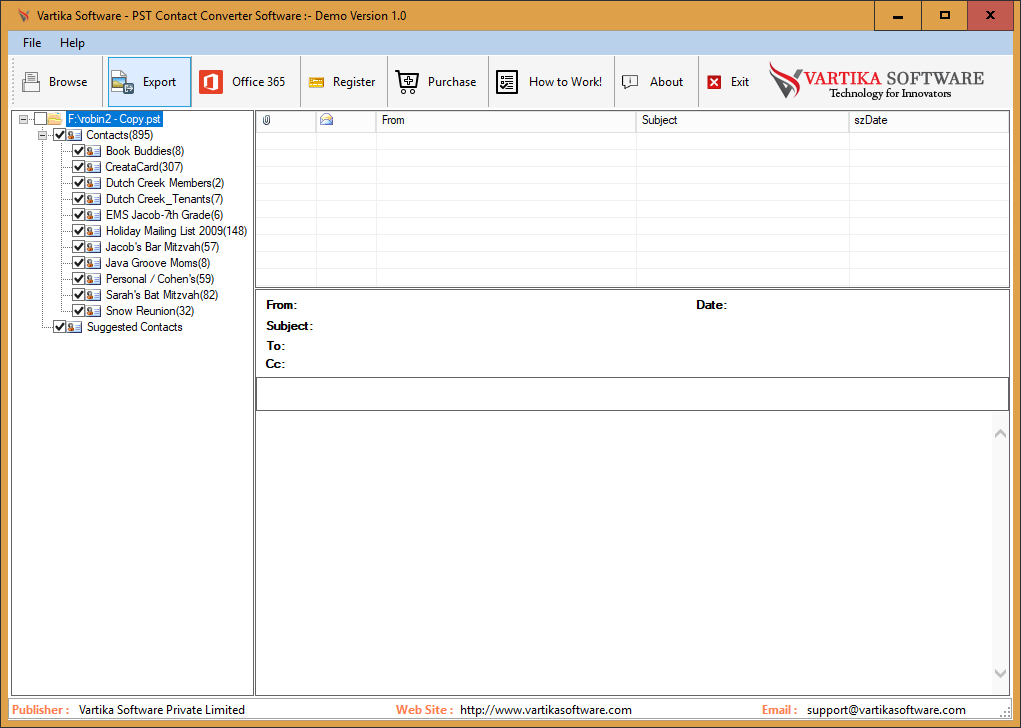Uncheck the Dutch Creek Members(2) checkbox
Viewport: 1021px width, 728px height.
(78, 183)
